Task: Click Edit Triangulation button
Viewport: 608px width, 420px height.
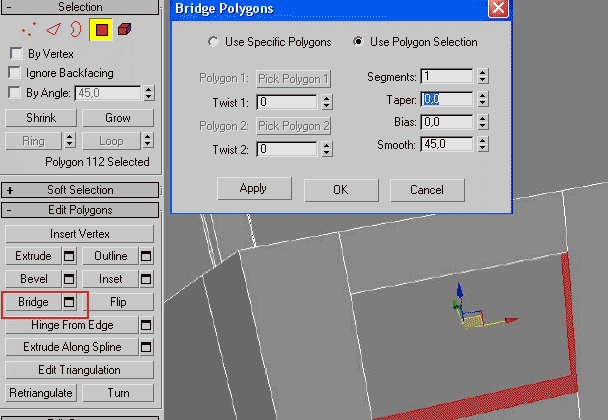Action: pyautogui.click(x=79, y=370)
